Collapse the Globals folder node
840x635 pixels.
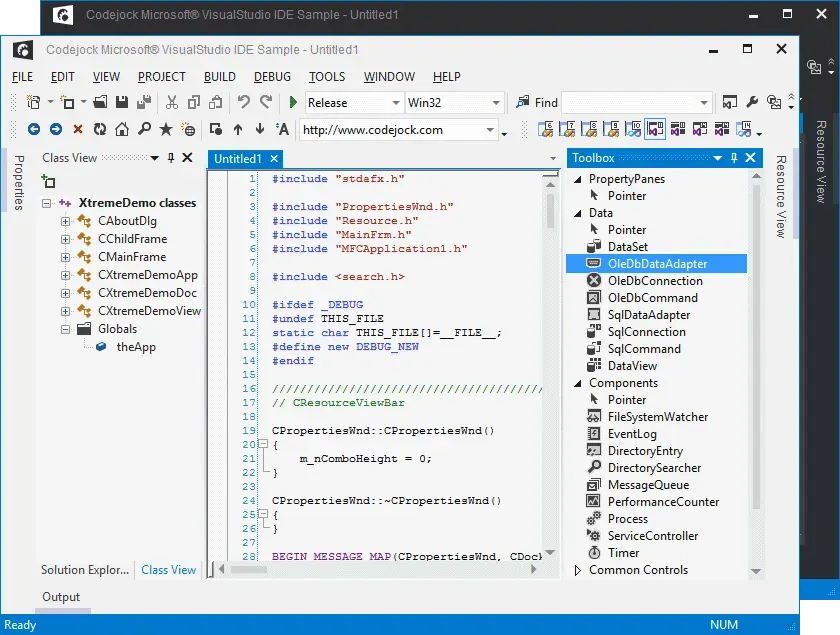point(65,329)
